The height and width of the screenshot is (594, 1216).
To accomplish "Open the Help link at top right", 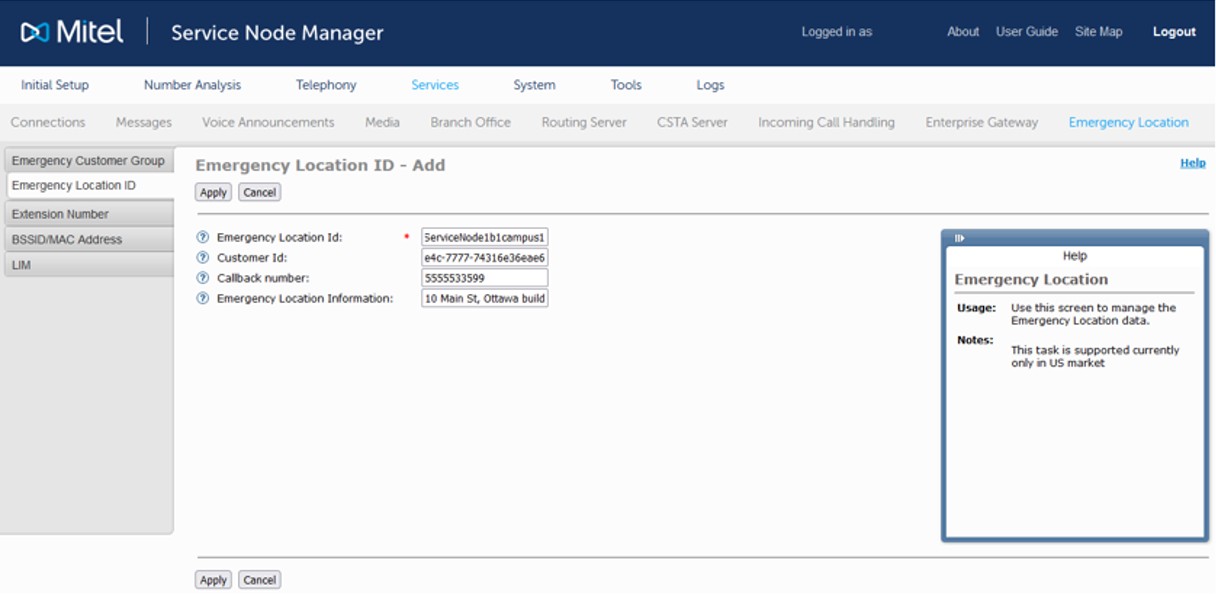I will point(1192,163).
